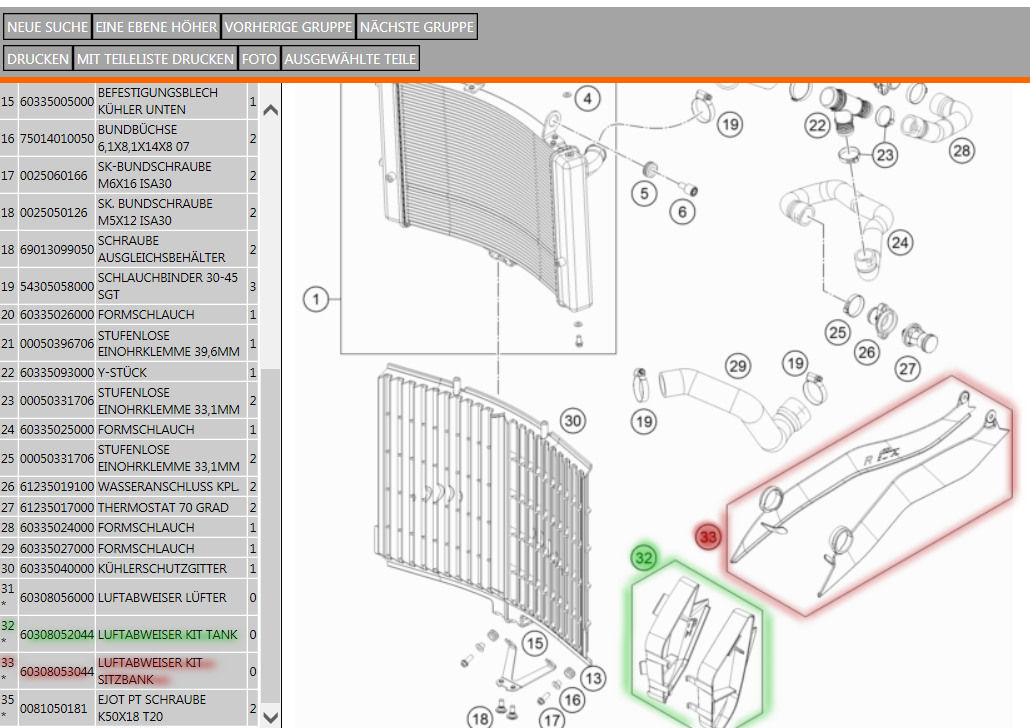Screen dimensions: 1030x728
Task: Select callout number 28 in the diagram
Action: click(961, 150)
